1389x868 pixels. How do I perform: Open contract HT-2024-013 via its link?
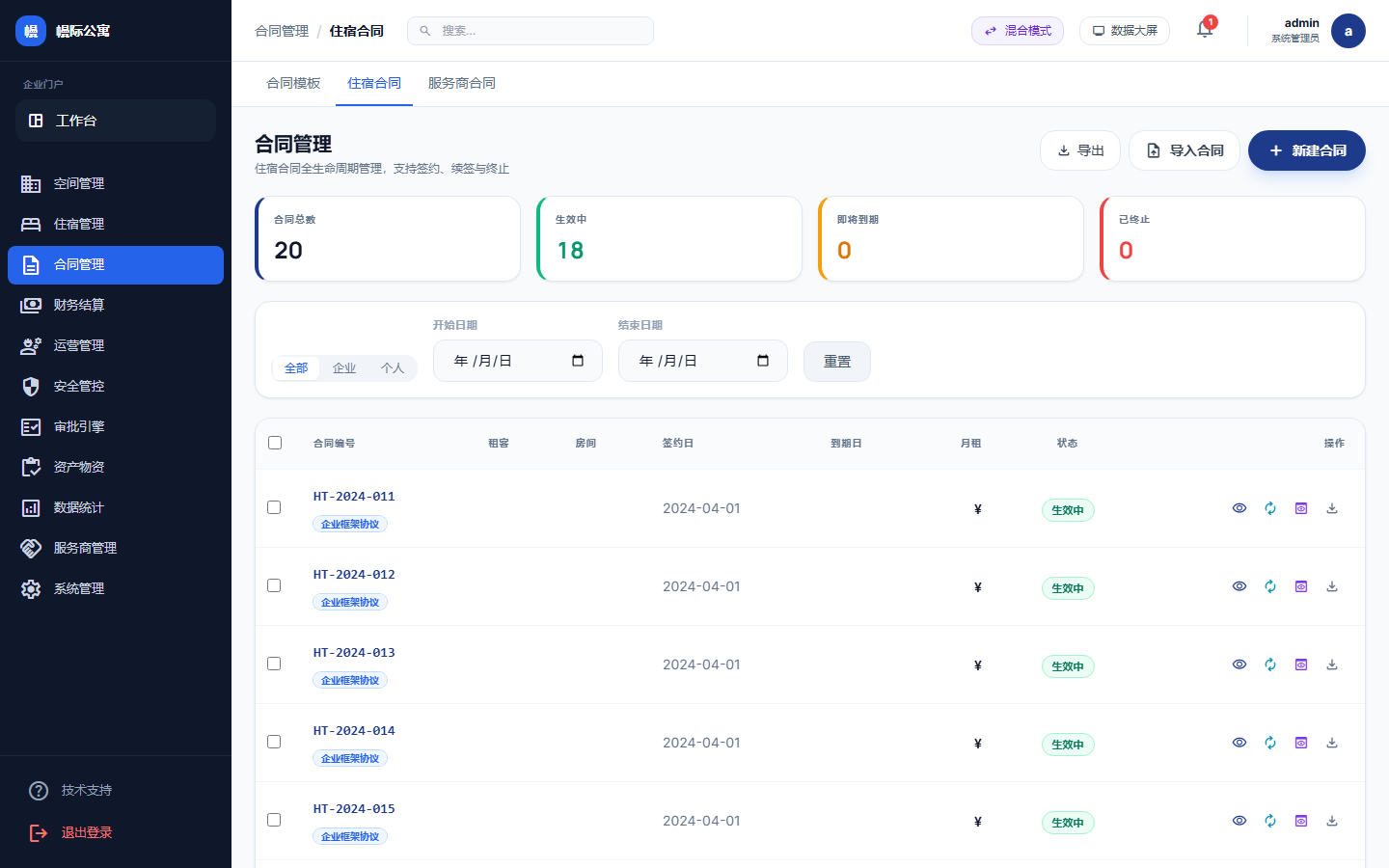click(x=354, y=652)
